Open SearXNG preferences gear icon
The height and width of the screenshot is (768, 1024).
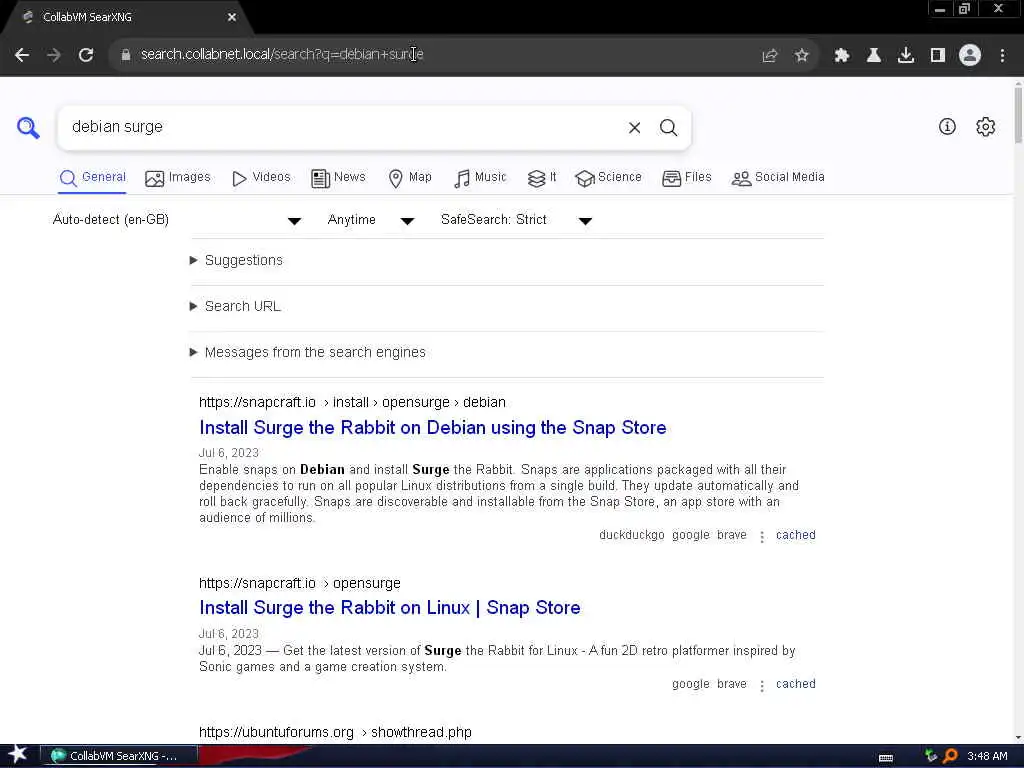985,127
